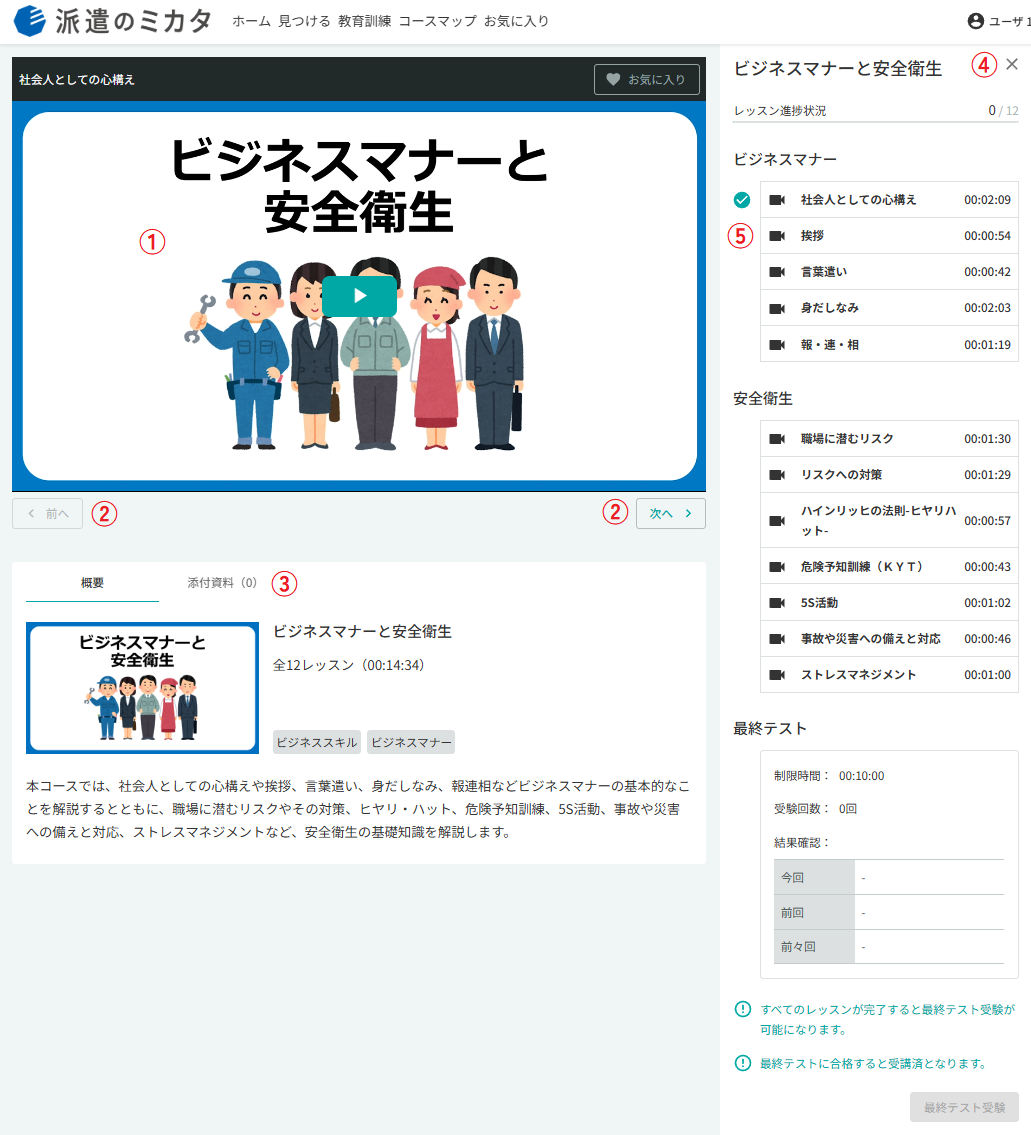Select lesson title 身だしなみ
Viewport: 1031px width, 1135px height.
click(x=830, y=308)
